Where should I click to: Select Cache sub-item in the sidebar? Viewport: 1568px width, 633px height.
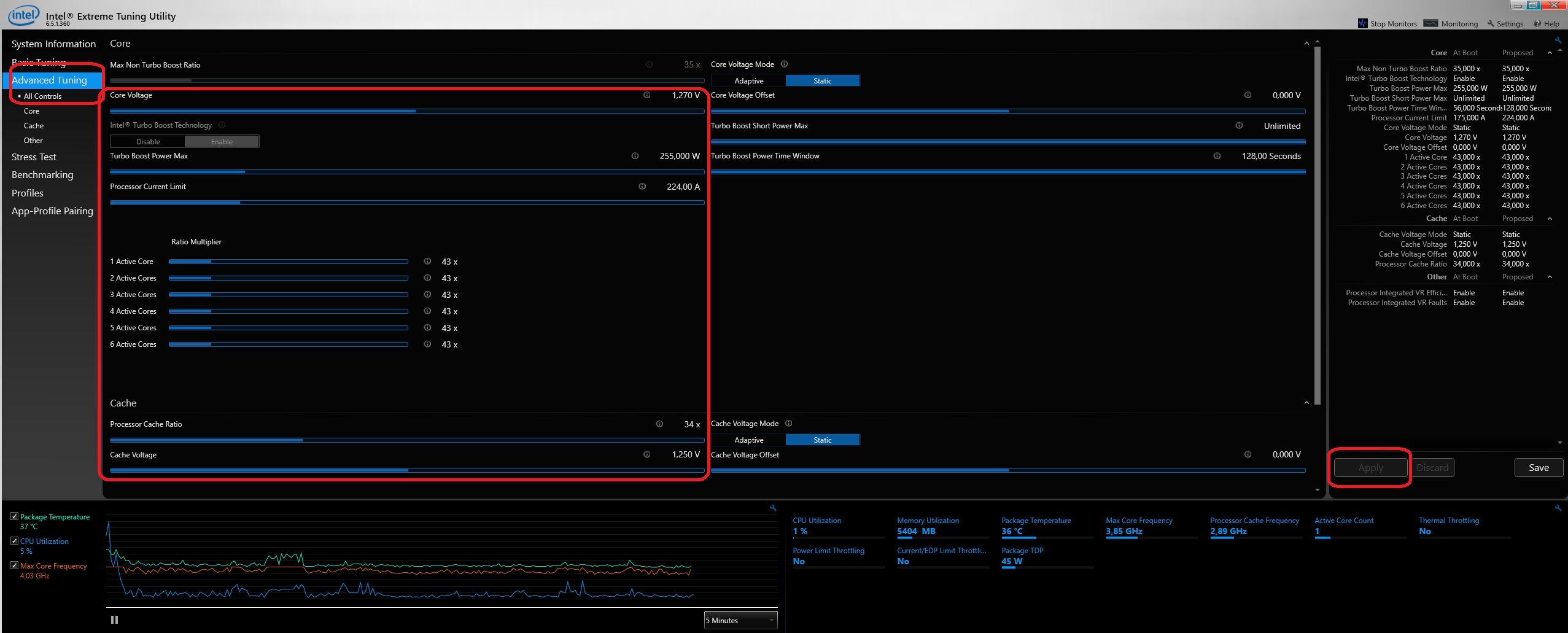(x=34, y=126)
